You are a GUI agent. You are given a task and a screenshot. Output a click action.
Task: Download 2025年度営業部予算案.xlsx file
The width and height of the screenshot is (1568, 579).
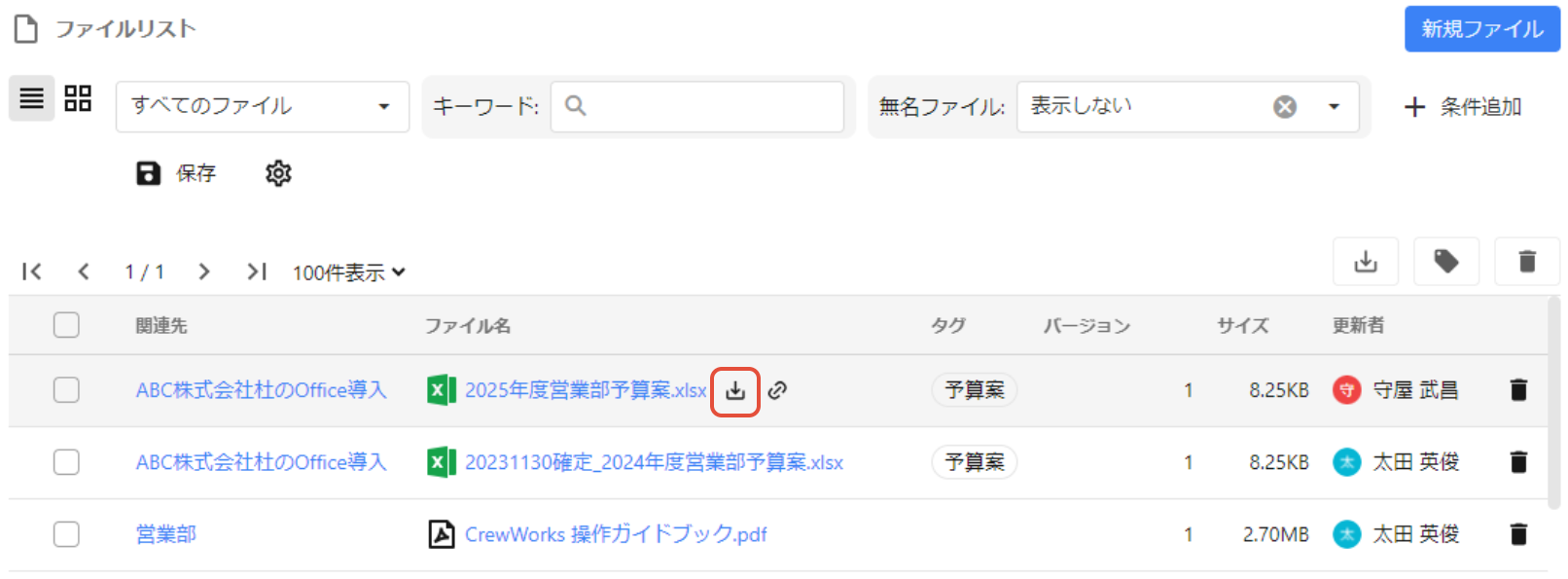tap(735, 390)
